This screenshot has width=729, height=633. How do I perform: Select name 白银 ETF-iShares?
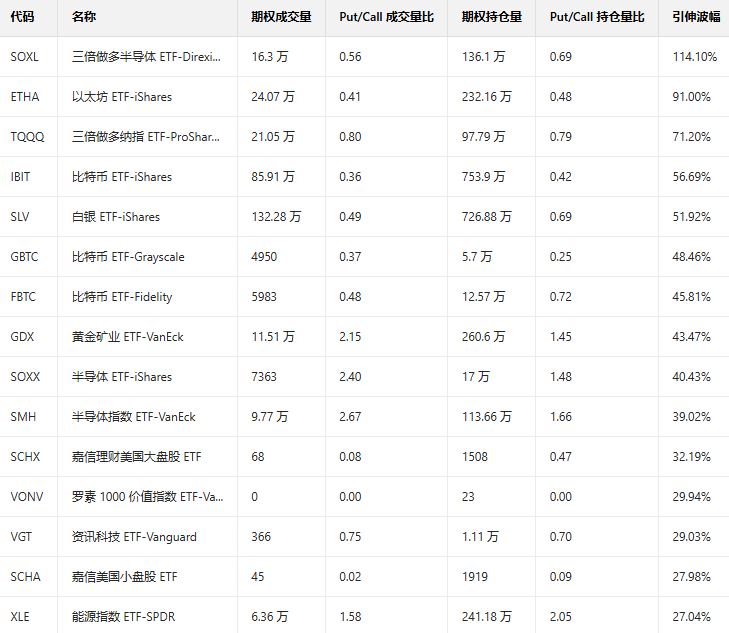[x=116, y=217]
